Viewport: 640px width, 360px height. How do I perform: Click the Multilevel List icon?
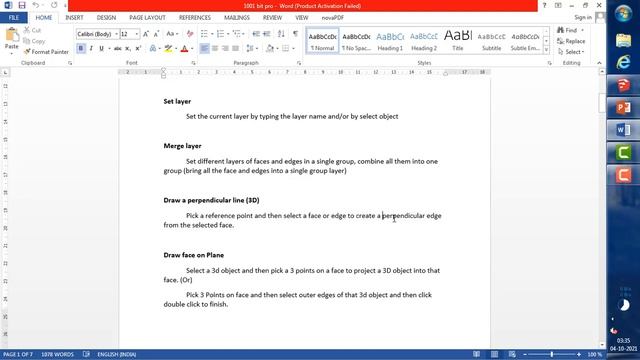236,34
